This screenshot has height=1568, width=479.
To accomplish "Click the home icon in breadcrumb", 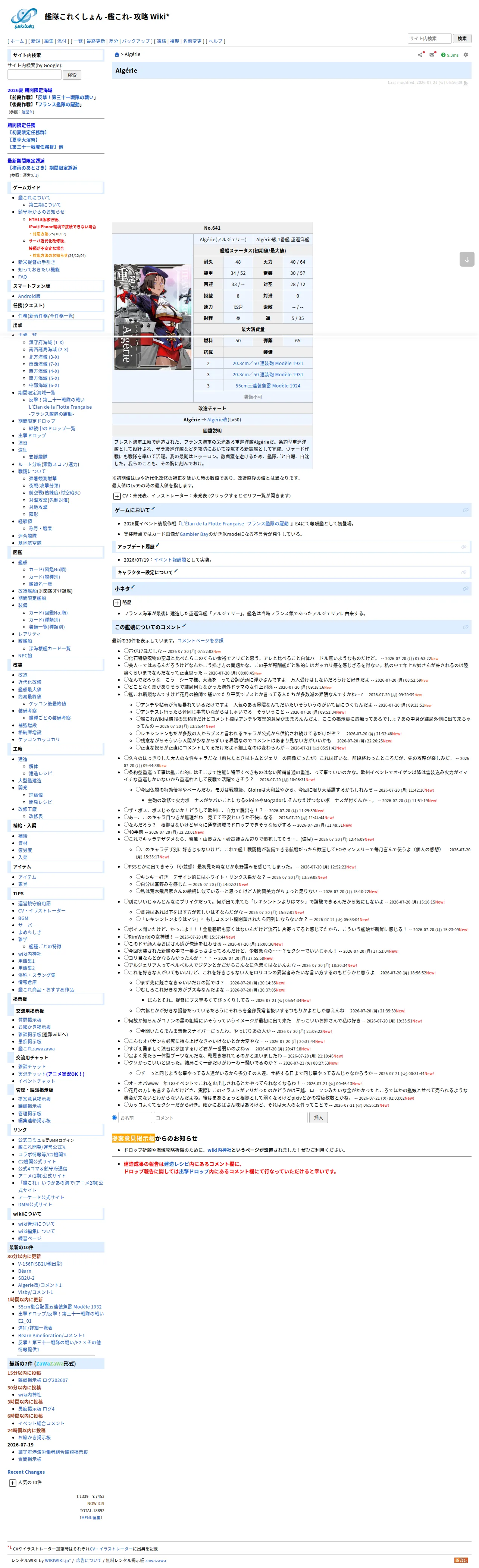I will [x=117, y=55].
